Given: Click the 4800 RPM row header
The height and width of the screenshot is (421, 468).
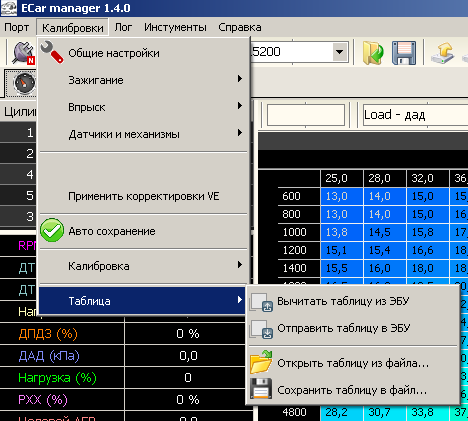Looking at the screenshot, I should point(299,412).
